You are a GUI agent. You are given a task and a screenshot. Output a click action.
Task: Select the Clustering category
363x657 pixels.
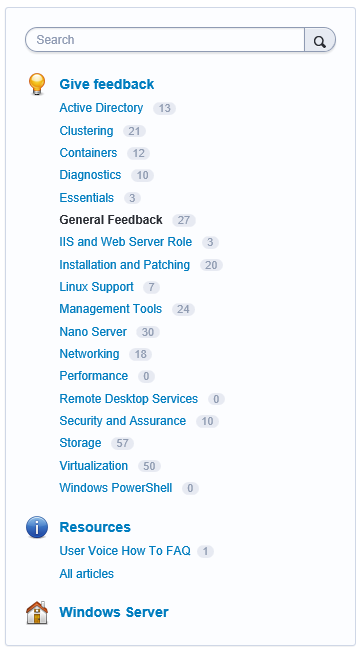pos(86,131)
